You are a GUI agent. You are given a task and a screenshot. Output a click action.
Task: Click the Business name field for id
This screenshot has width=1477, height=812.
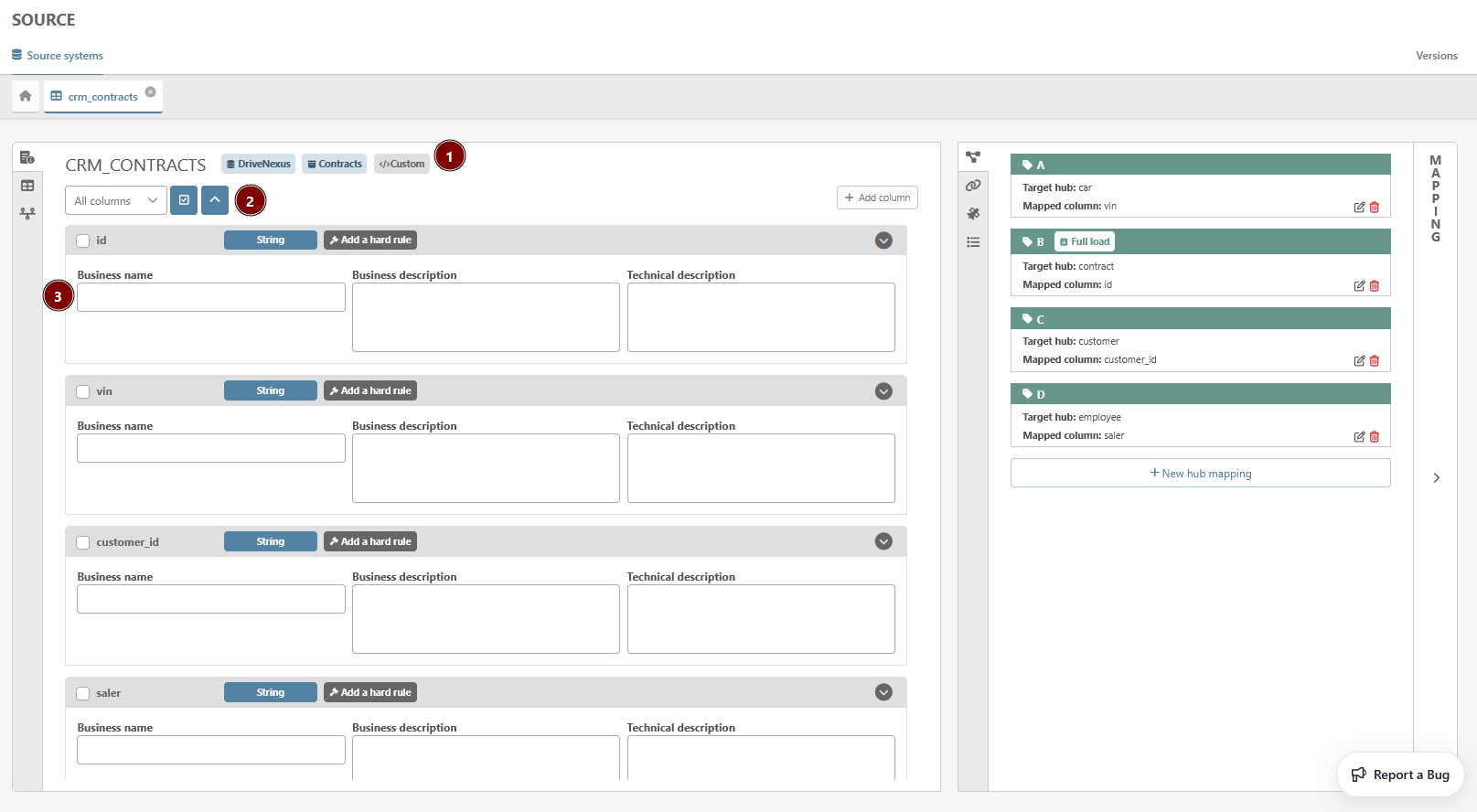211,297
